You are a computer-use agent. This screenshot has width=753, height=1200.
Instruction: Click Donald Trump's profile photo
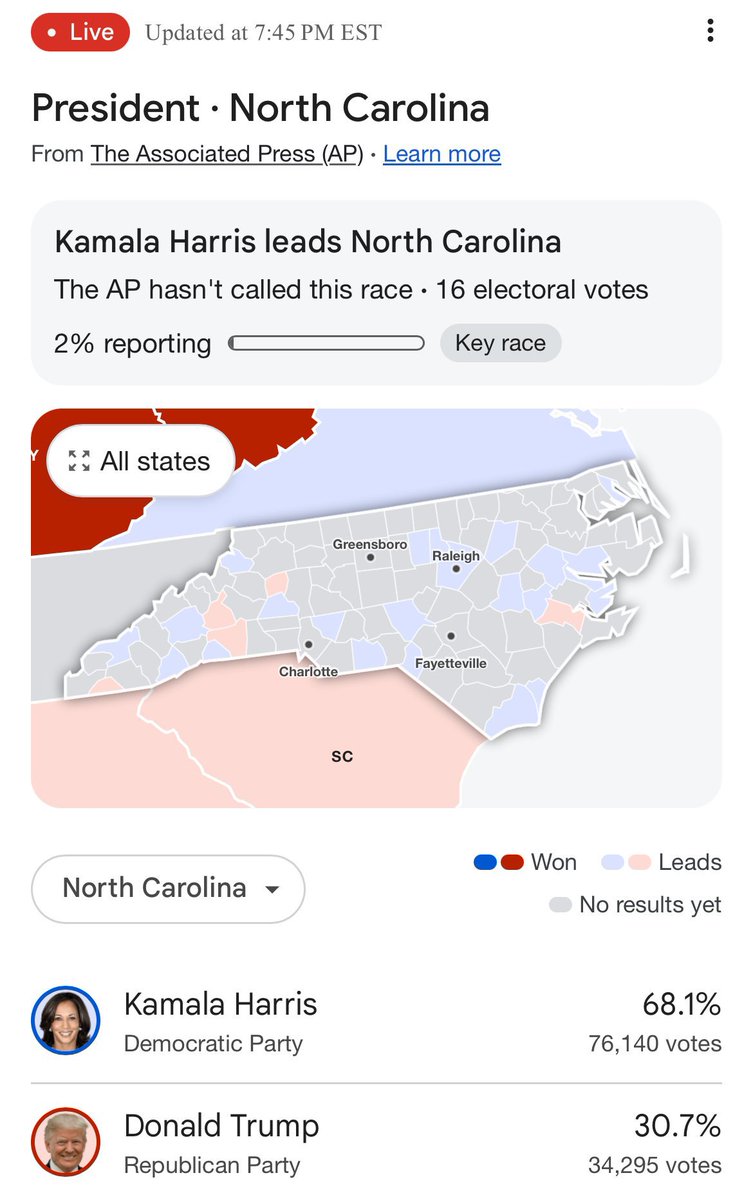(x=66, y=1143)
